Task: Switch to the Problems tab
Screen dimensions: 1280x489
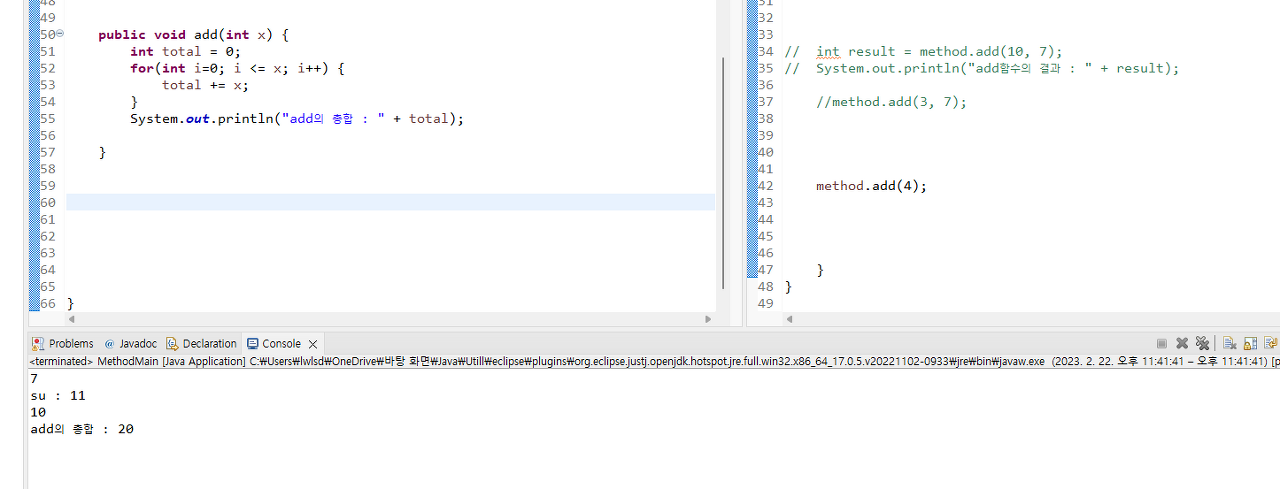Action: point(62,343)
